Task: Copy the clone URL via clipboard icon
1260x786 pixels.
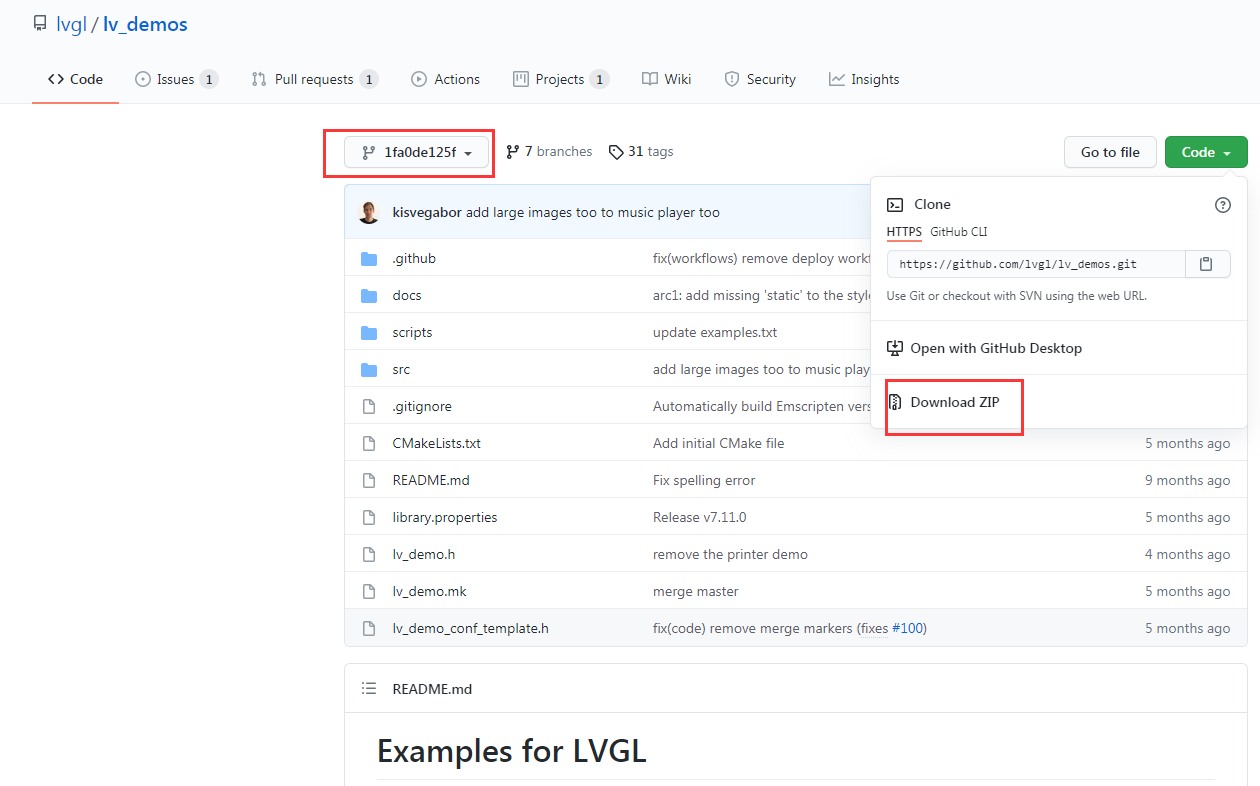Action: pyautogui.click(x=1207, y=264)
